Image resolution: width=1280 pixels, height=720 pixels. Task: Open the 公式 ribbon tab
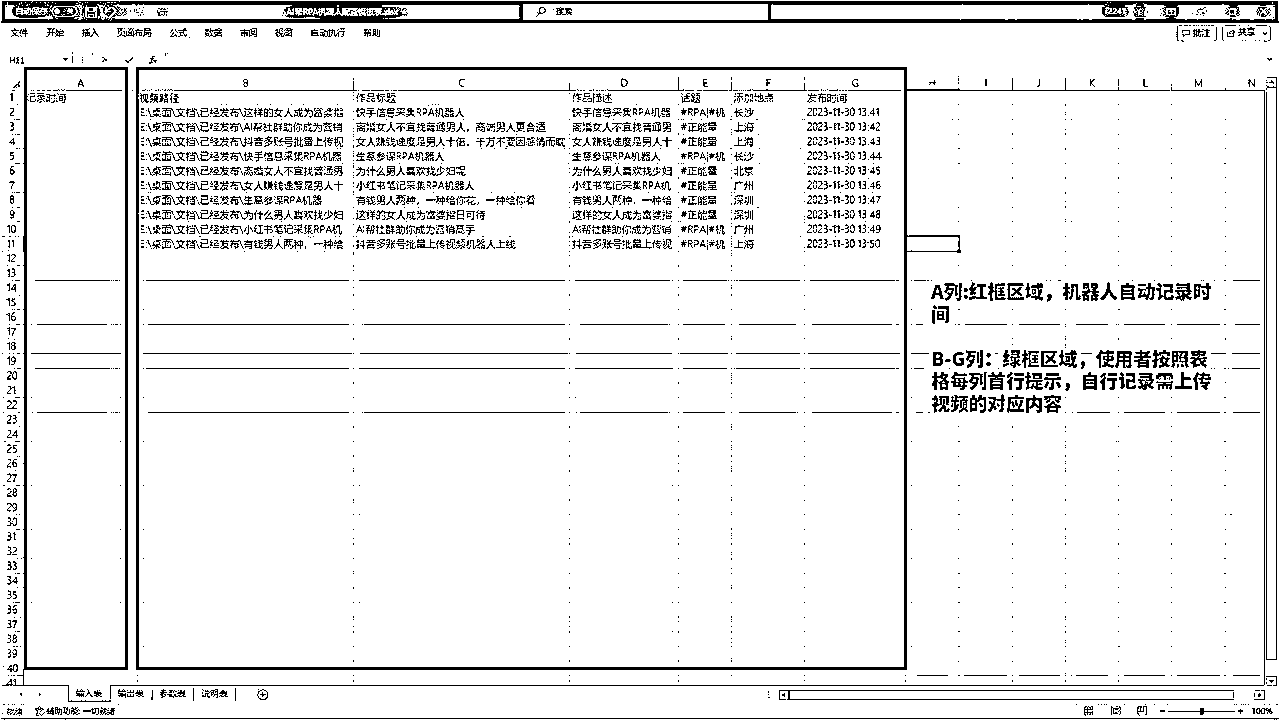178,33
